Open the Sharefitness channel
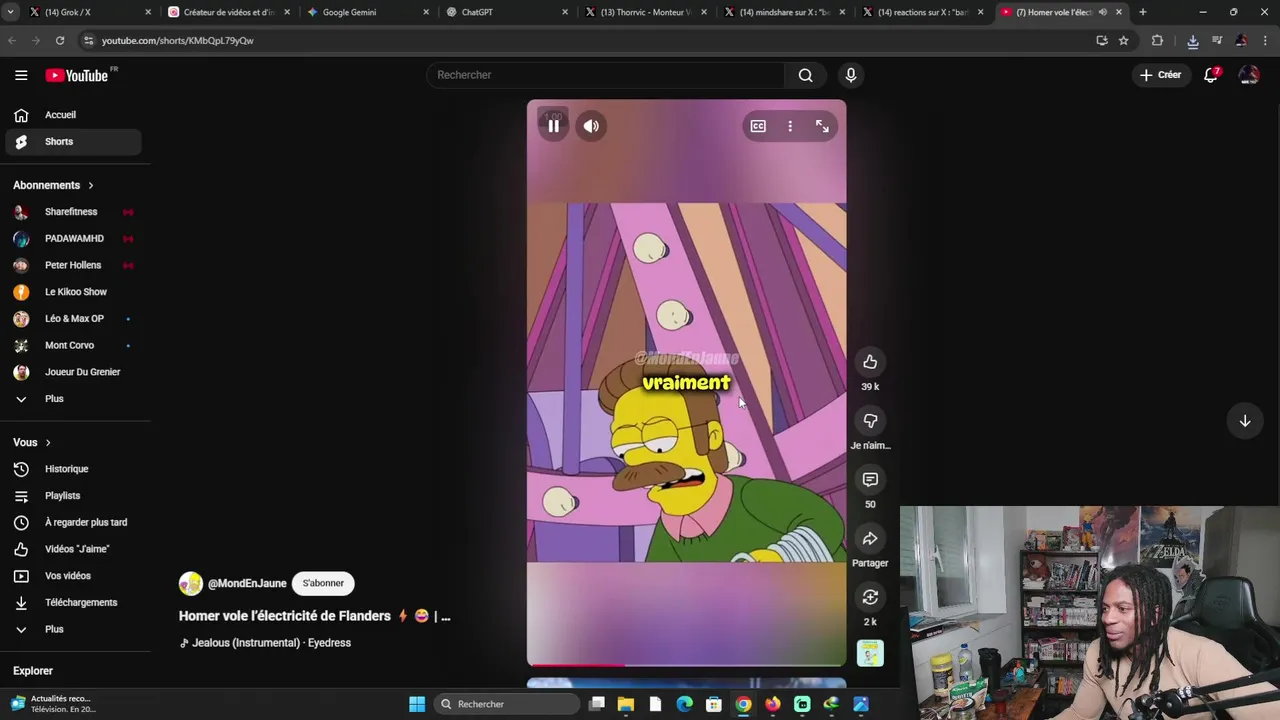1280x720 pixels. [x=73, y=212]
